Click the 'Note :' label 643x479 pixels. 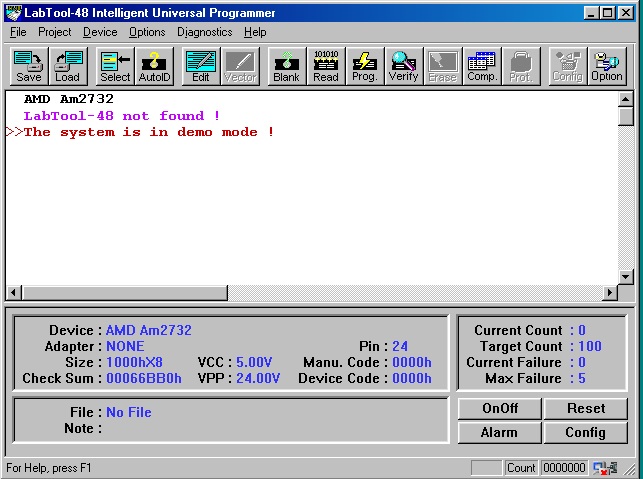(83, 428)
